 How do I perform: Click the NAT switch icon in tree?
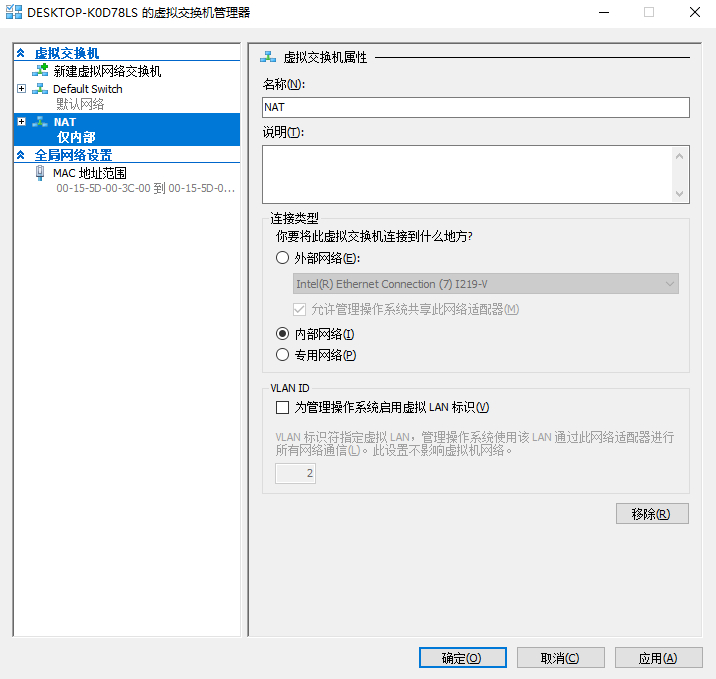pyautogui.click(x=40, y=122)
